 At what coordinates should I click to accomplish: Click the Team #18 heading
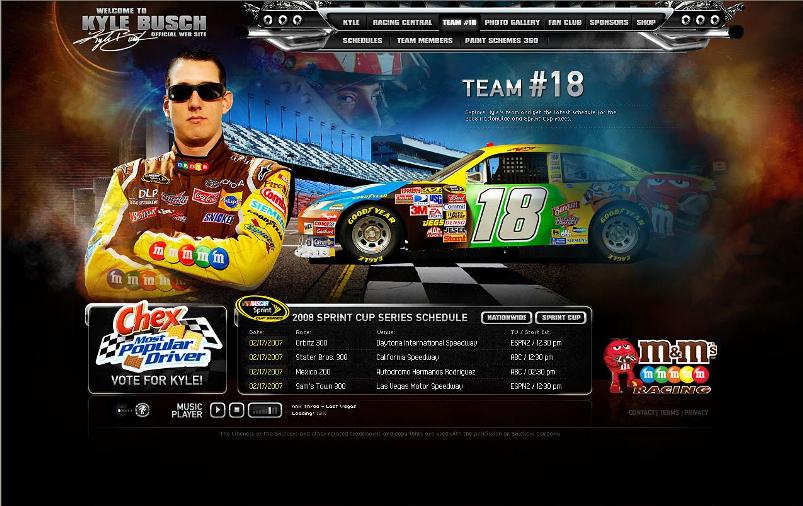523,85
